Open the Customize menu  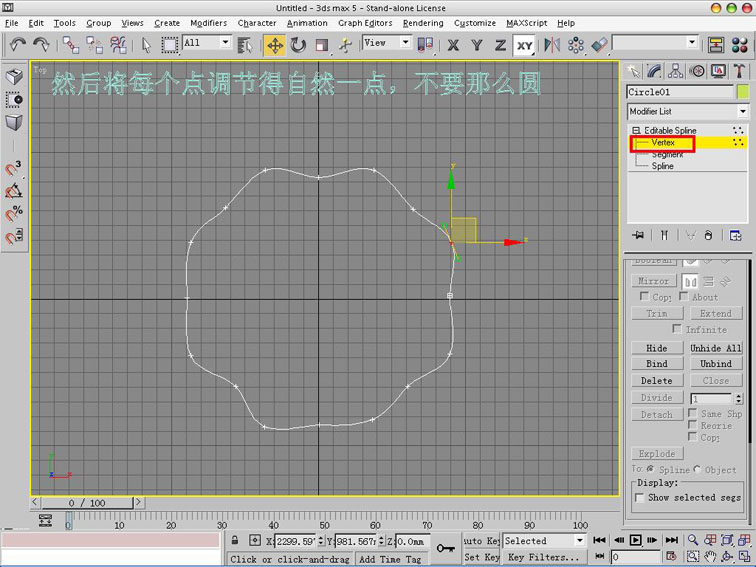(x=474, y=23)
